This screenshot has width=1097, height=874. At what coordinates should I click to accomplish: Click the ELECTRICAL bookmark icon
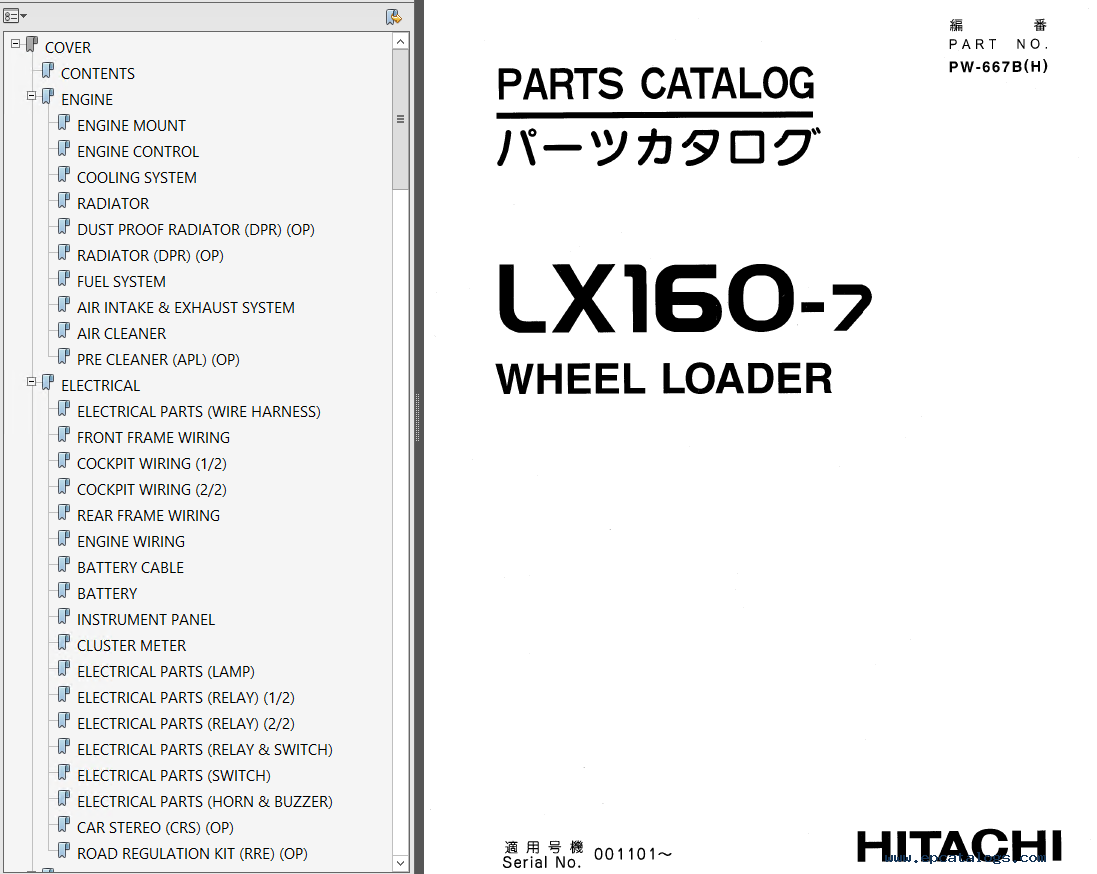(x=48, y=383)
